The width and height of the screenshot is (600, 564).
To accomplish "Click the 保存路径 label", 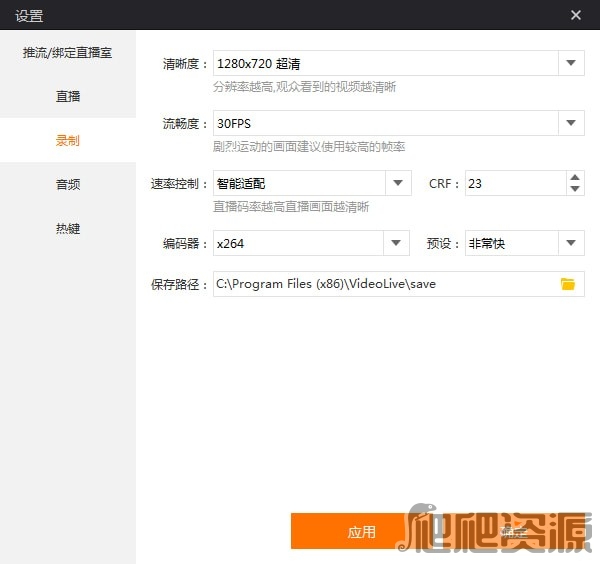I will [179, 284].
